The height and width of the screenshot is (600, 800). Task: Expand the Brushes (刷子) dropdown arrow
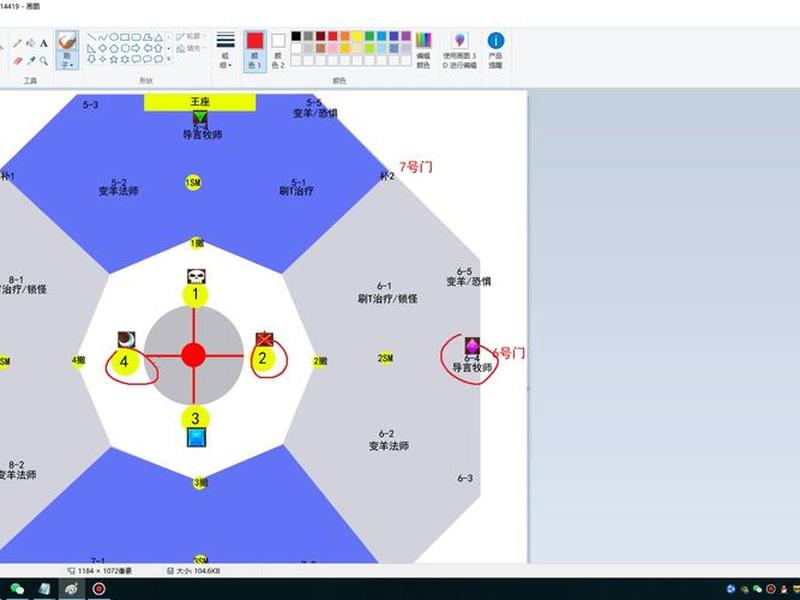pyautogui.click(x=71, y=65)
